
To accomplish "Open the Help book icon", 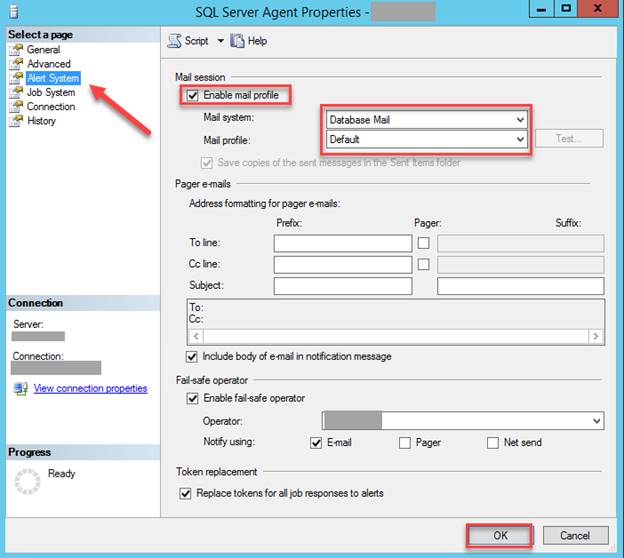I will pyautogui.click(x=237, y=41).
